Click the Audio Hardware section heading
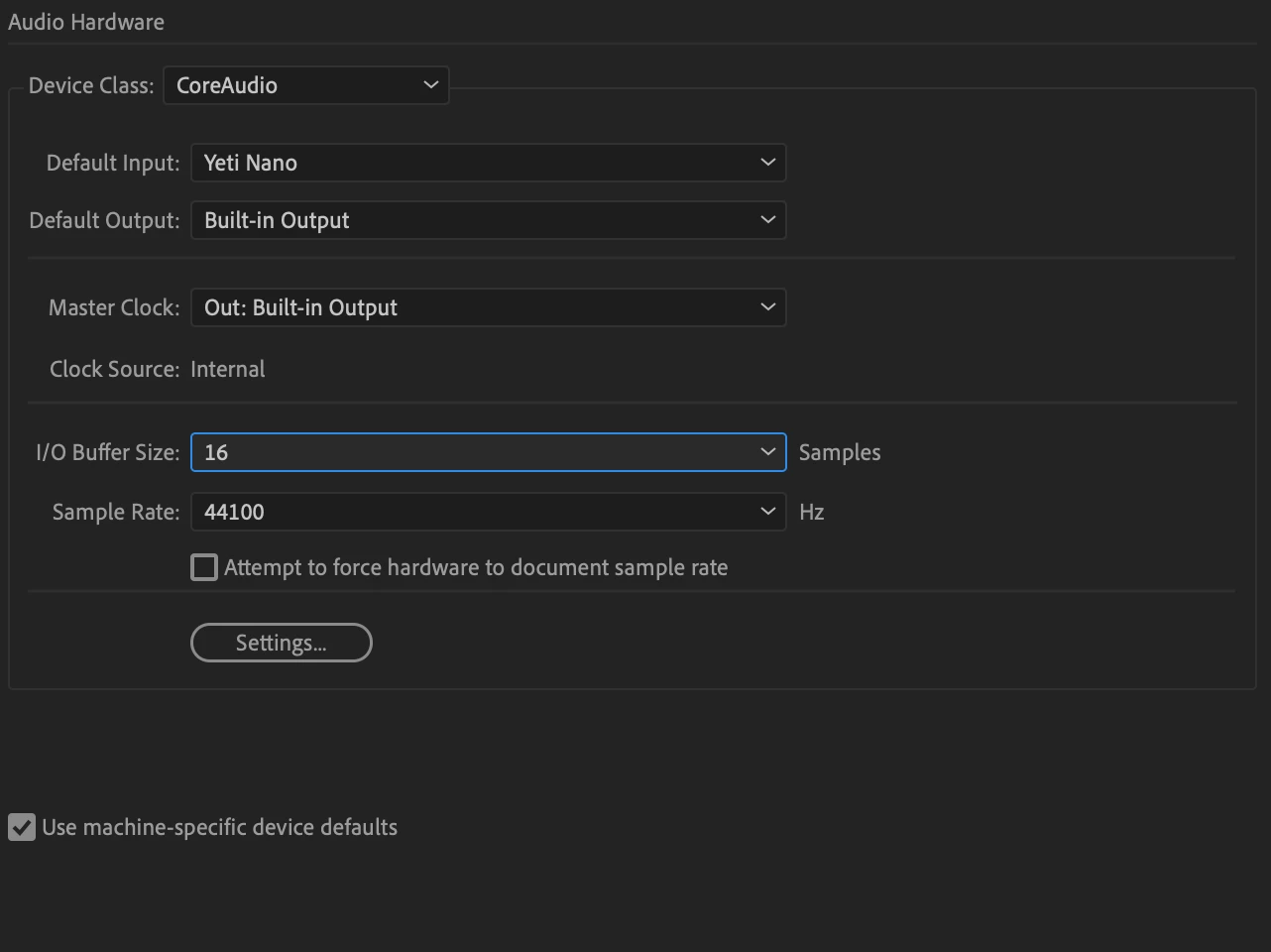The width and height of the screenshot is (1271, 952). [86, 22]
